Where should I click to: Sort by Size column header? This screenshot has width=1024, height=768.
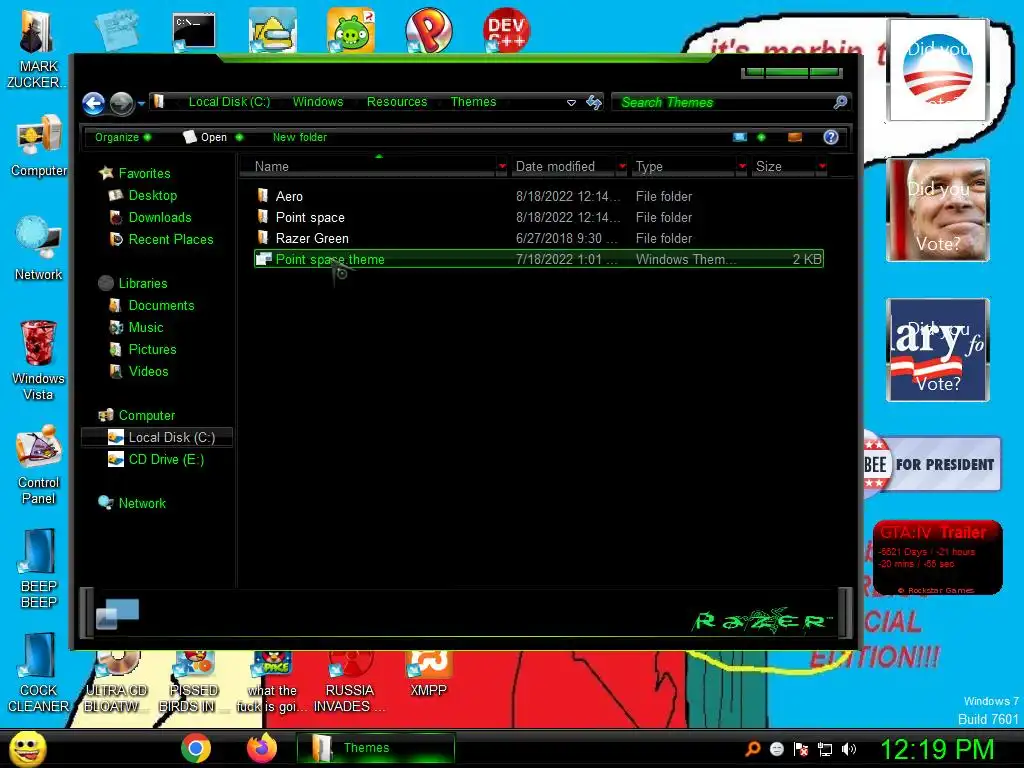[784, 167]
